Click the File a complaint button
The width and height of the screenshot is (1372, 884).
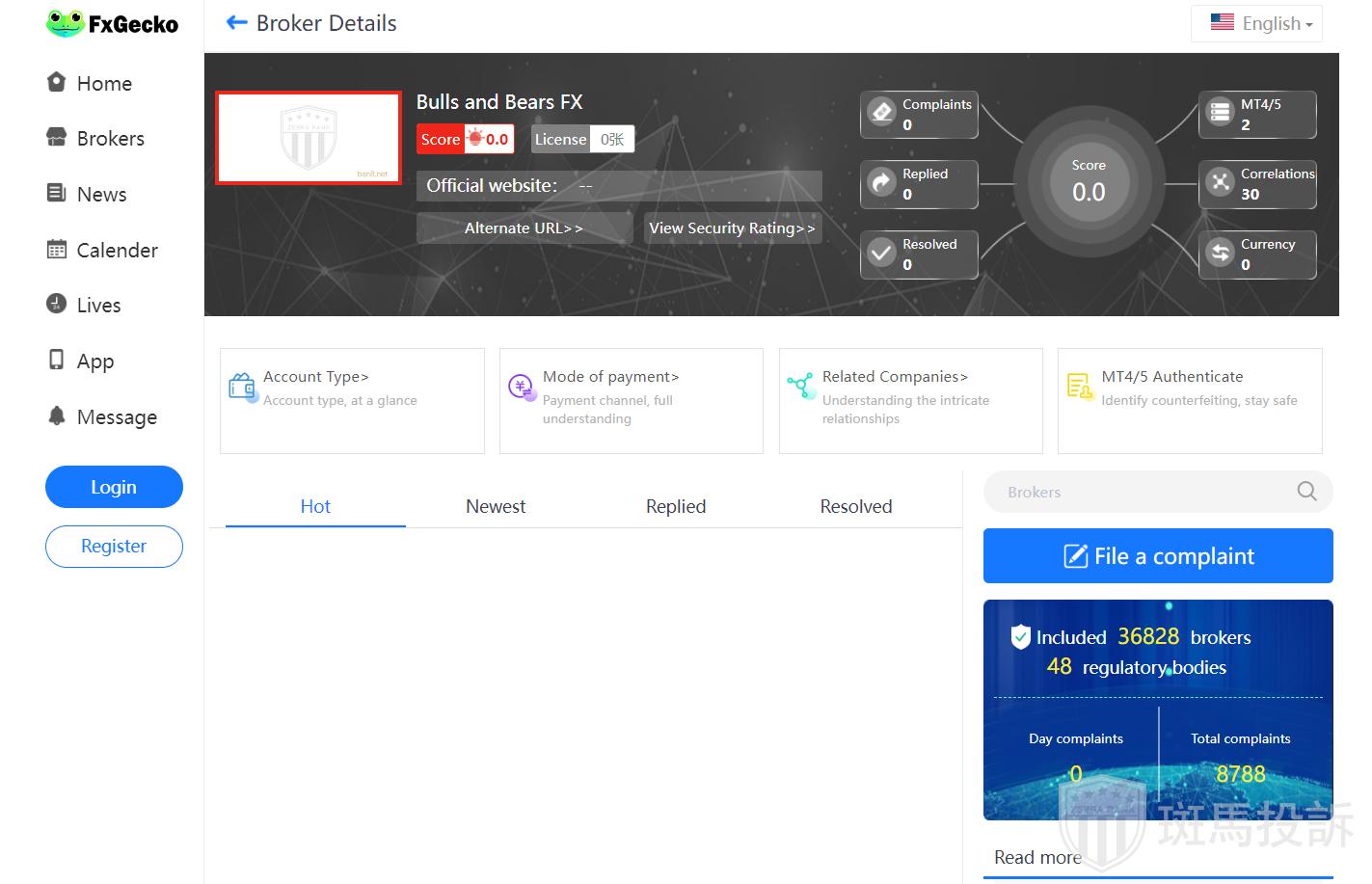pyautogui.click(x=1157, y=556)
